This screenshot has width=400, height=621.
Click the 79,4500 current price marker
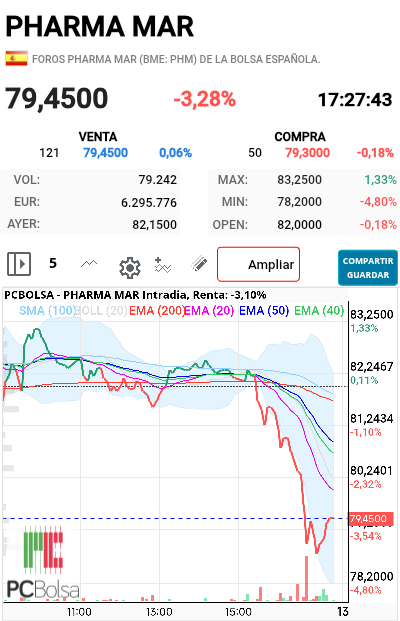[371, 519]
